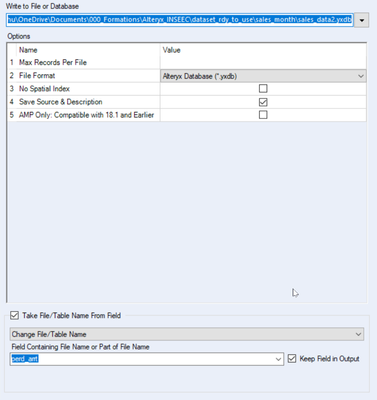The width and height of the screenshot is (377, 400).
Task: Click row number 2 in Options grid
Action: pyautogui.click(x=12, y=76)
